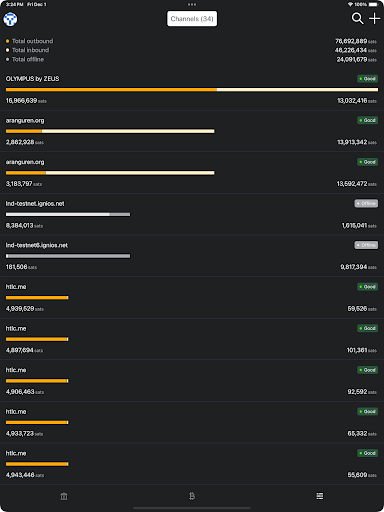This screenshot has height=512, width=384.
Task: Open htlc.me channel with 4,939,529 sats
Action: (192, 298)
